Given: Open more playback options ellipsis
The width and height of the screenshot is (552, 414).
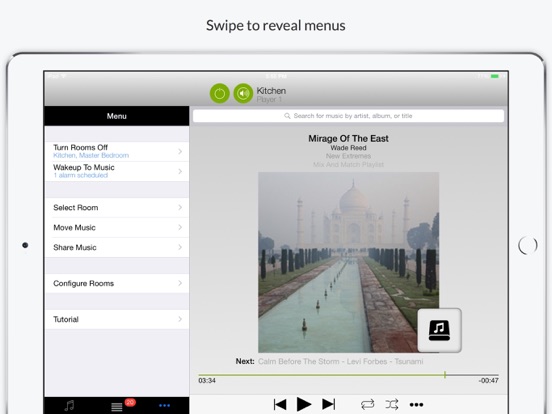Looking at the screenshot, I should (x=416, y=404).
